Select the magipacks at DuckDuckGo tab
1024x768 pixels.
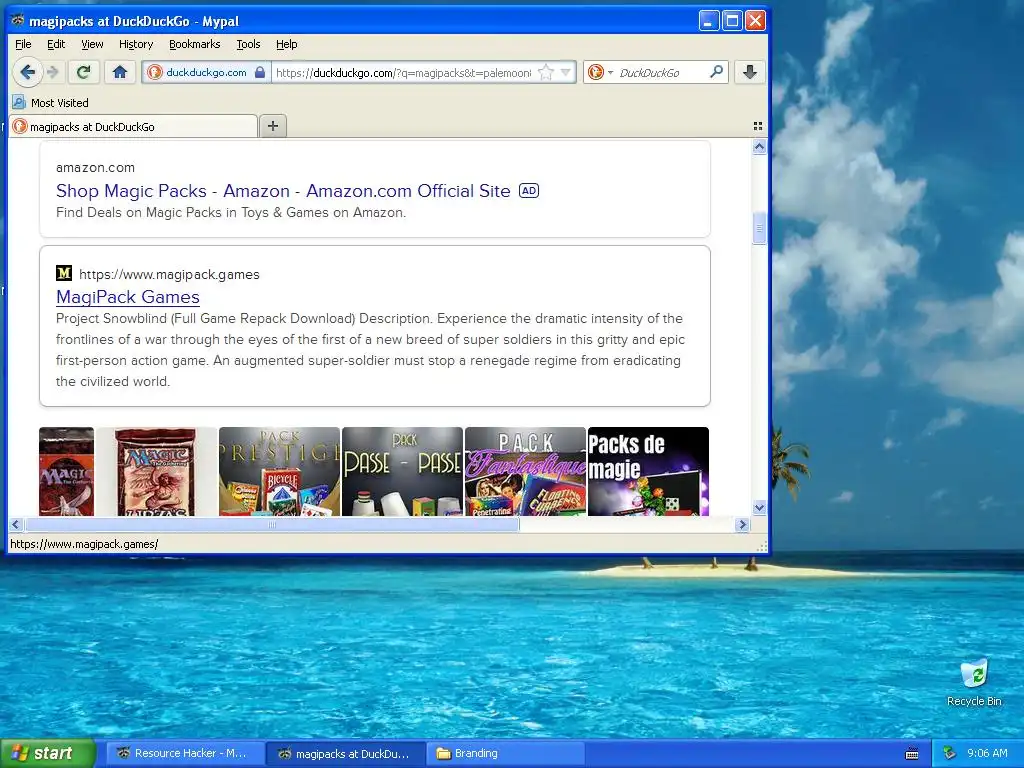(x=133, y=127)
